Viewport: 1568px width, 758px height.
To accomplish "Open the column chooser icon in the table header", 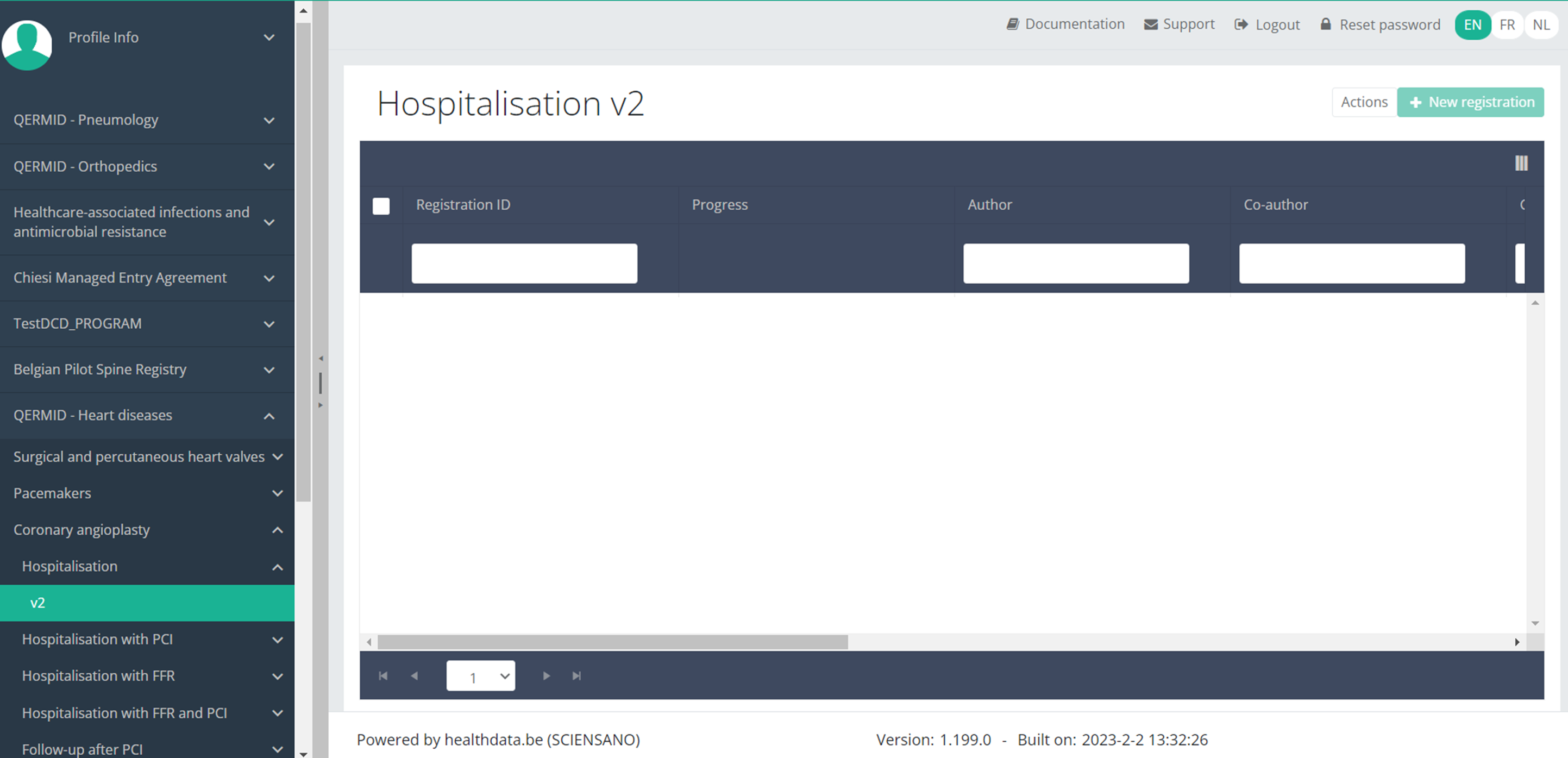I will click(x=1521, y=163).
